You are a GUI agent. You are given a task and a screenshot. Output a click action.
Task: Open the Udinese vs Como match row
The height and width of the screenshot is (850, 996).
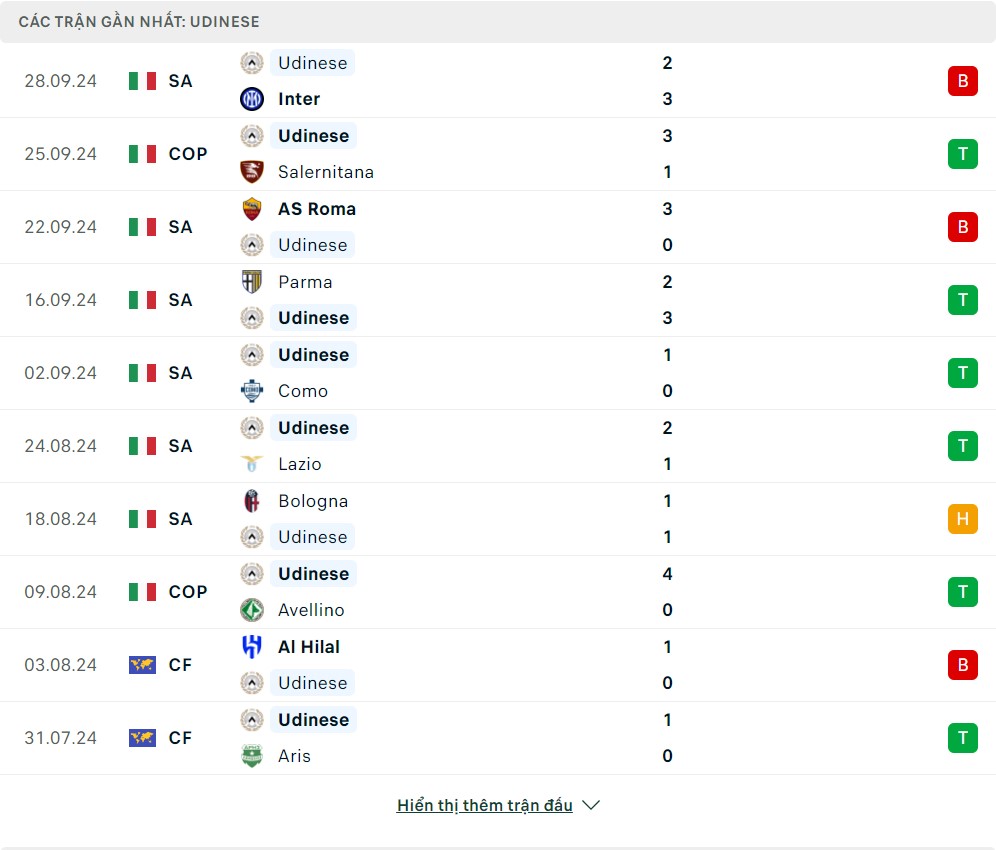pyautogui.click(x=498, y=373)
